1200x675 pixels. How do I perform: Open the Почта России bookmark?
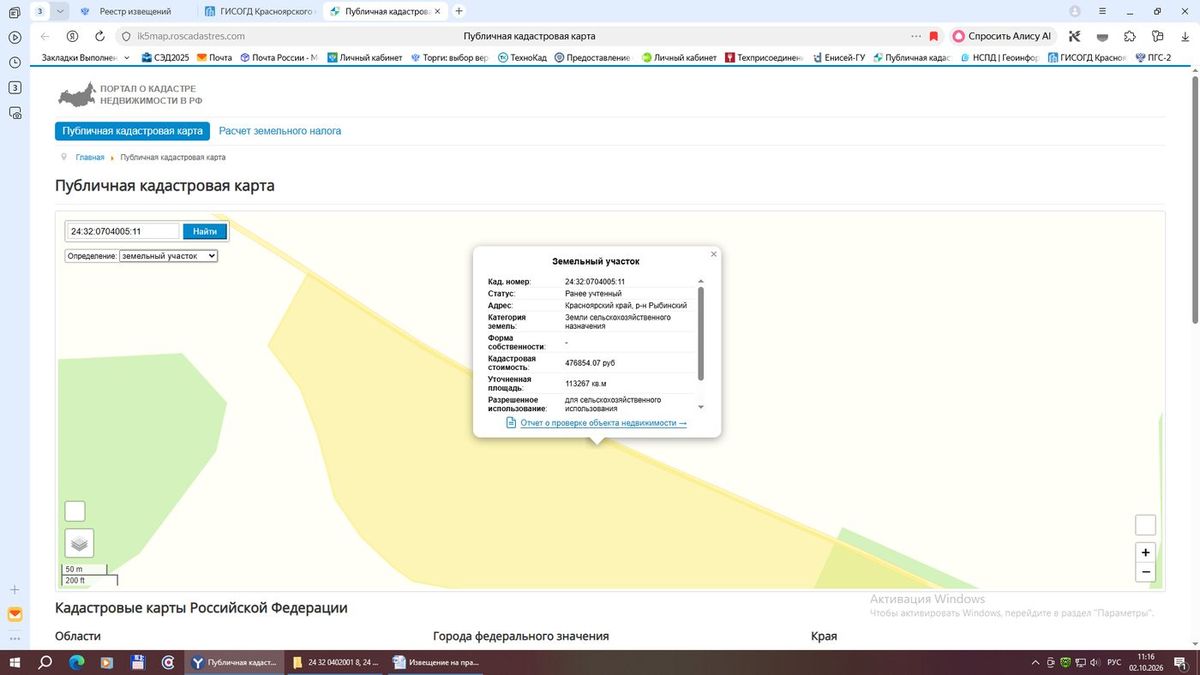coord(279,58)
